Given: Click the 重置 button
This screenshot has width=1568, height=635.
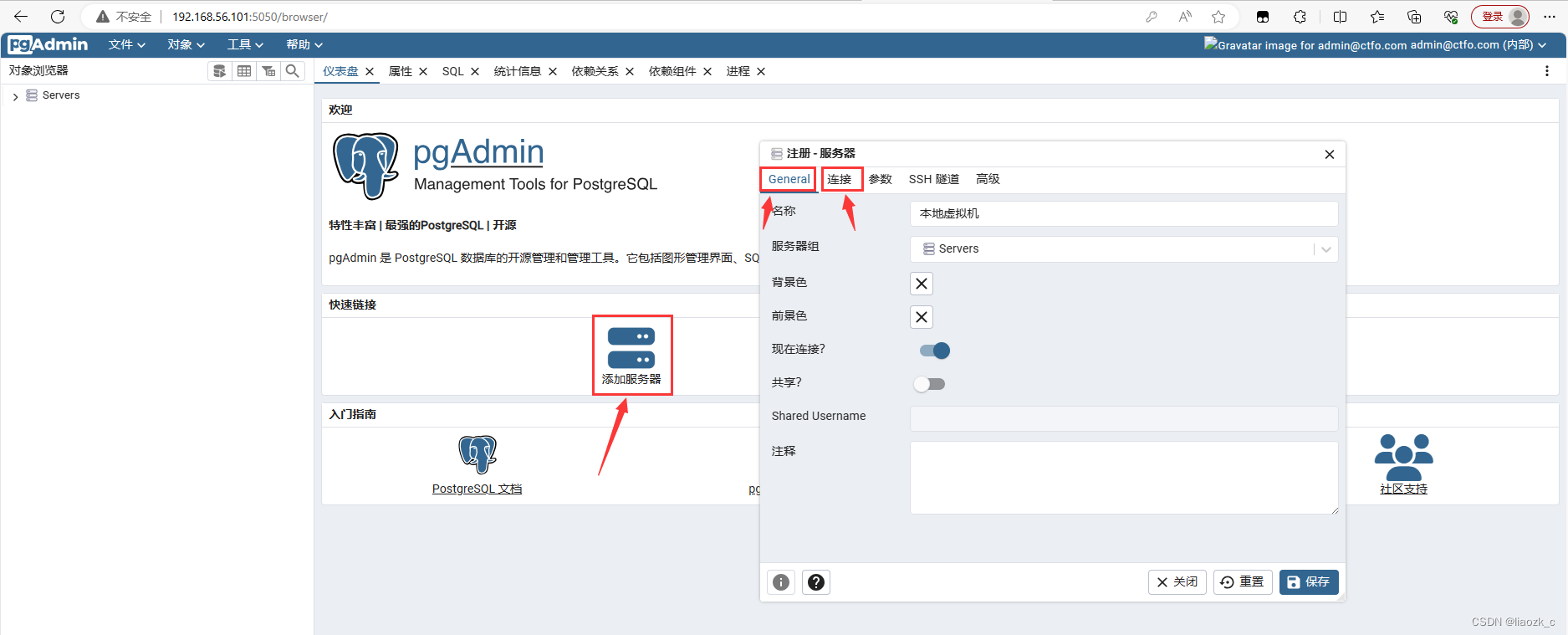Looking at the screenshot, I should [1243, 582].
